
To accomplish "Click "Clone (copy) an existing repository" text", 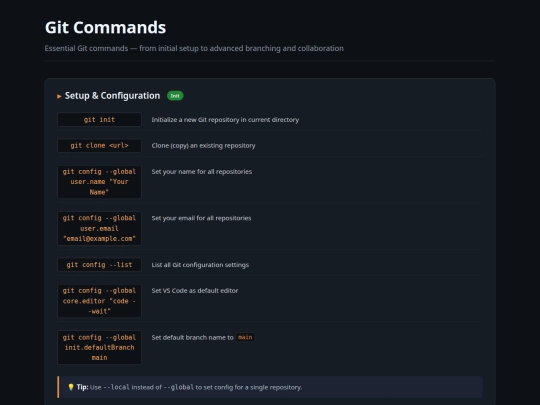I will tap(204, 146).
